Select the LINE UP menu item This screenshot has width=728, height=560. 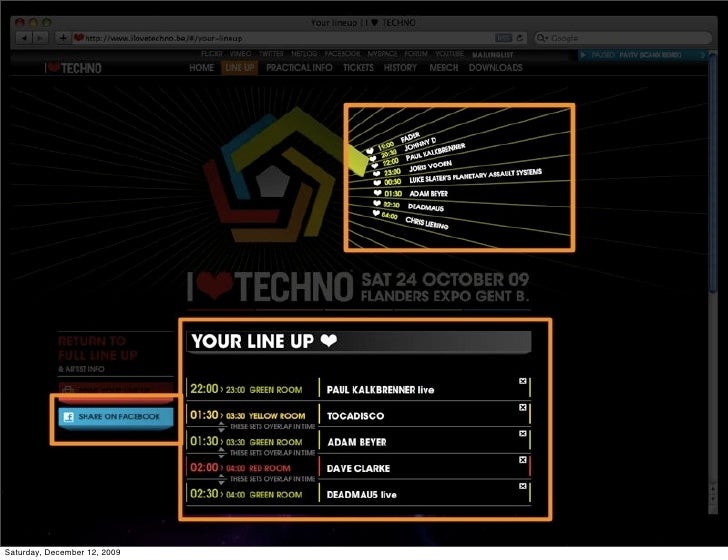pyautogui.click(x=240, y=68)
